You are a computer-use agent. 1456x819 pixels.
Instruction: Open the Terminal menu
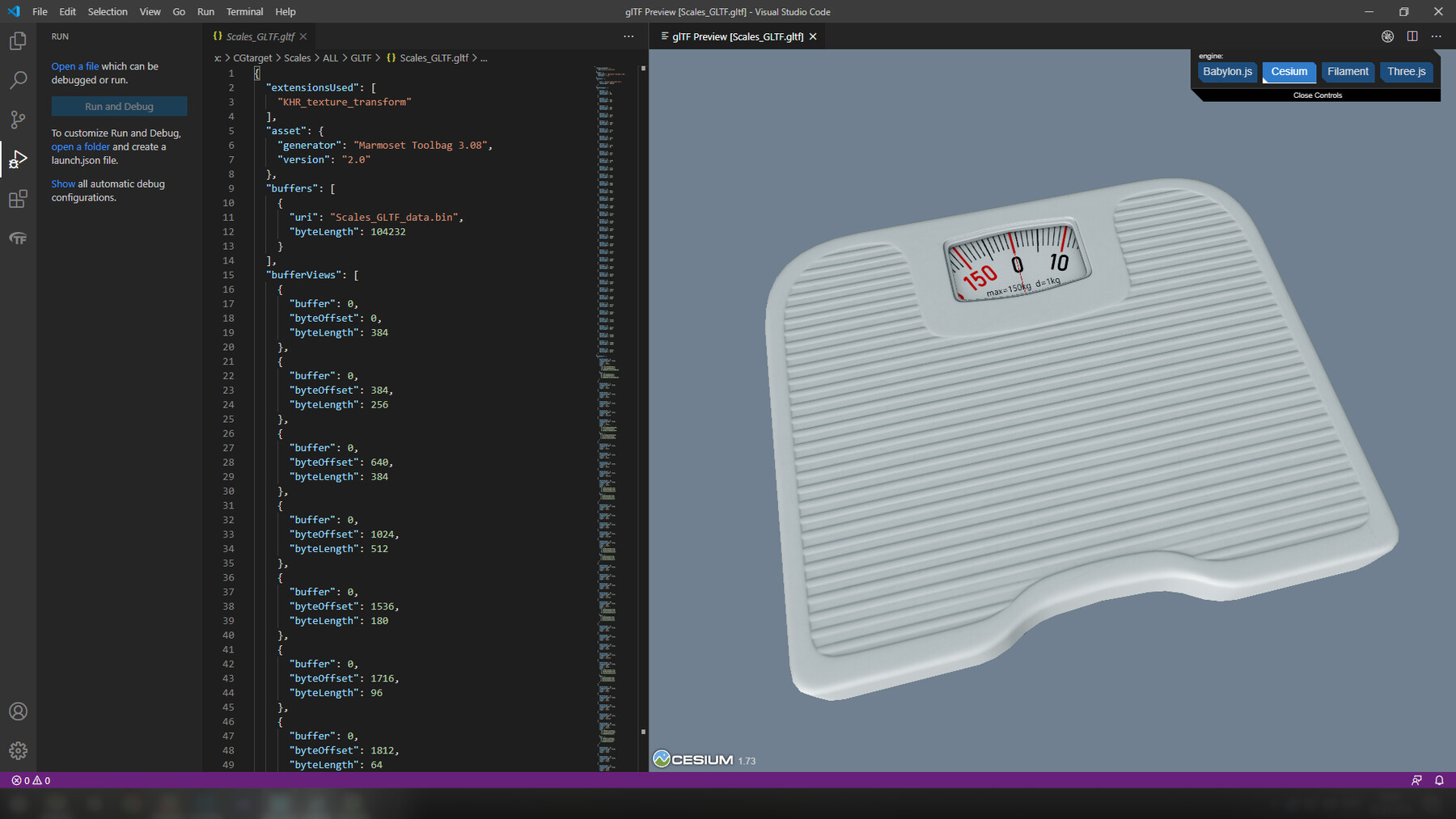pos(244,11)
